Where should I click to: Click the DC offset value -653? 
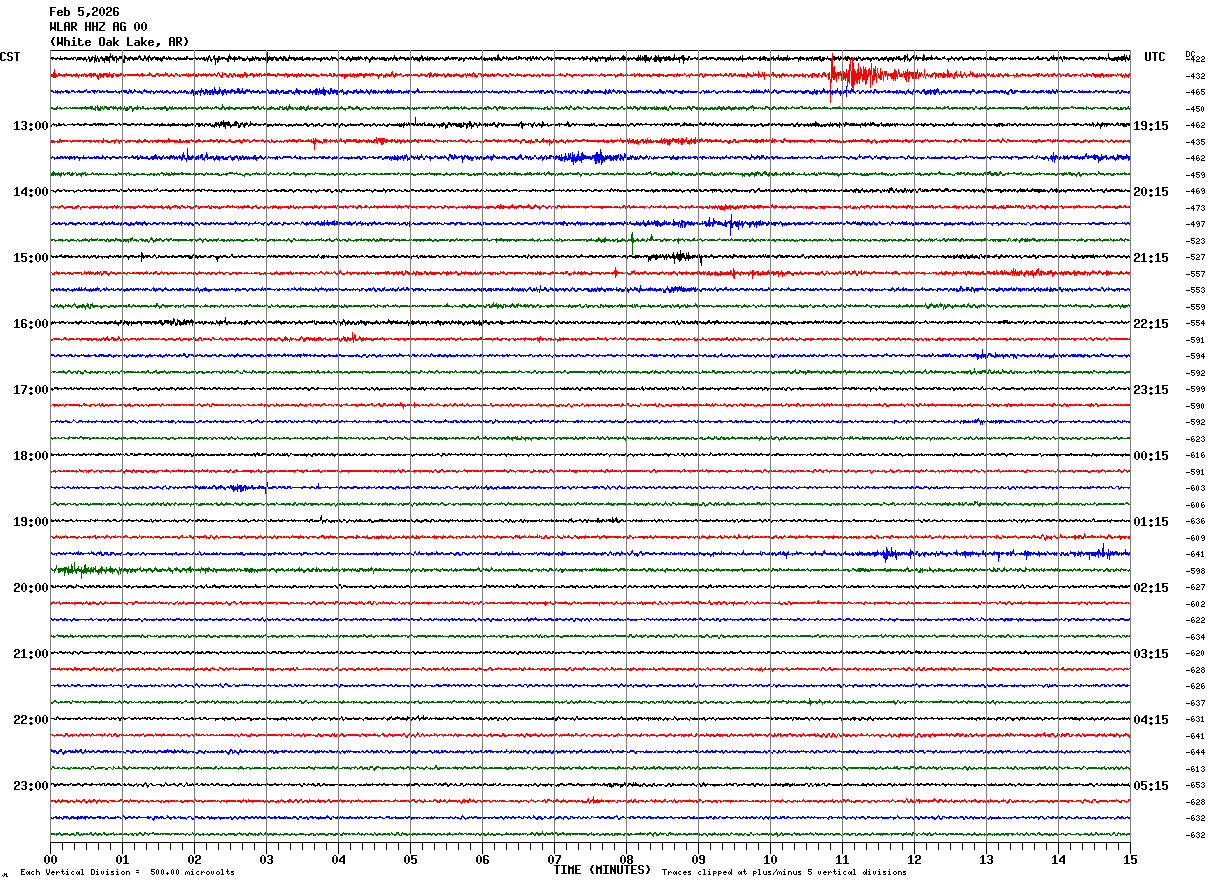point(1195,786)
